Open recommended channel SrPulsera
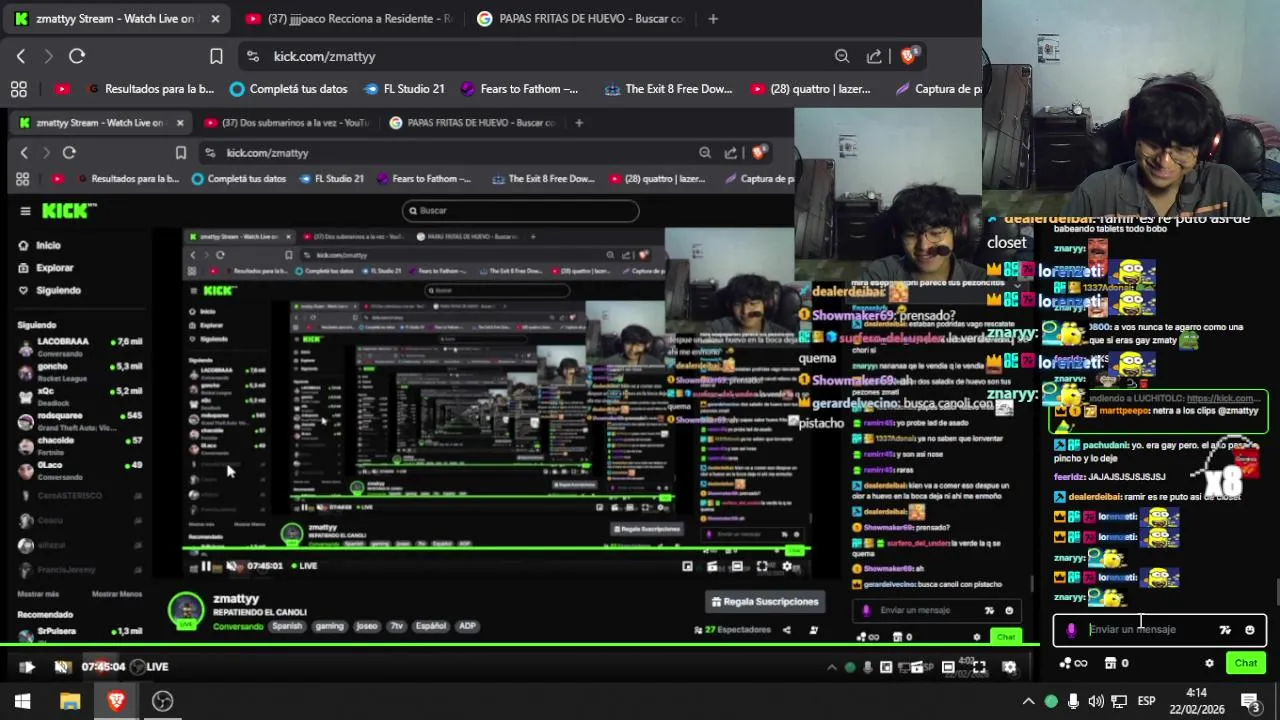 80,632
